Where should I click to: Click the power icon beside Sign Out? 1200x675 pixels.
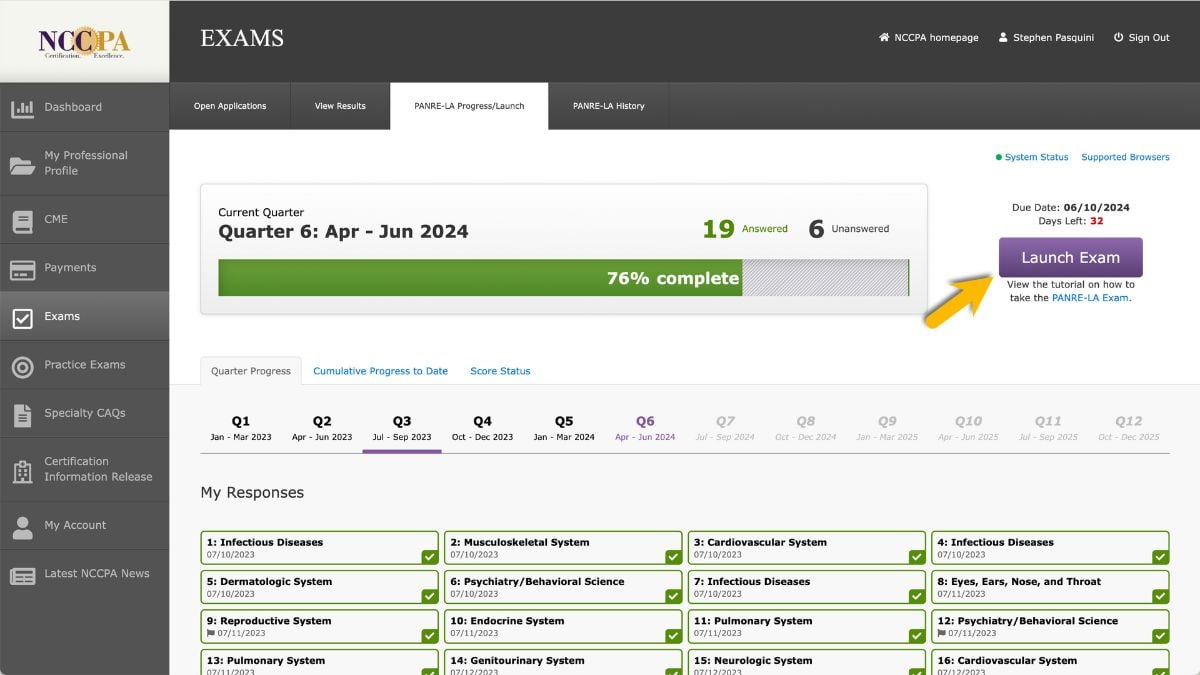pyautogui.click(x=1117, y=38)
